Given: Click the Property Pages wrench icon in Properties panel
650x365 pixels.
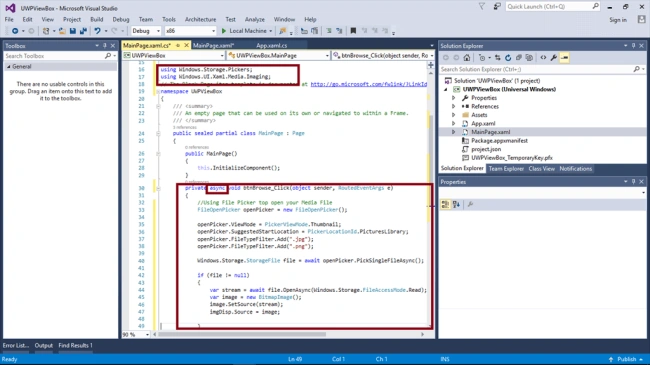Looking at the screenshot, I should [470, 204].
